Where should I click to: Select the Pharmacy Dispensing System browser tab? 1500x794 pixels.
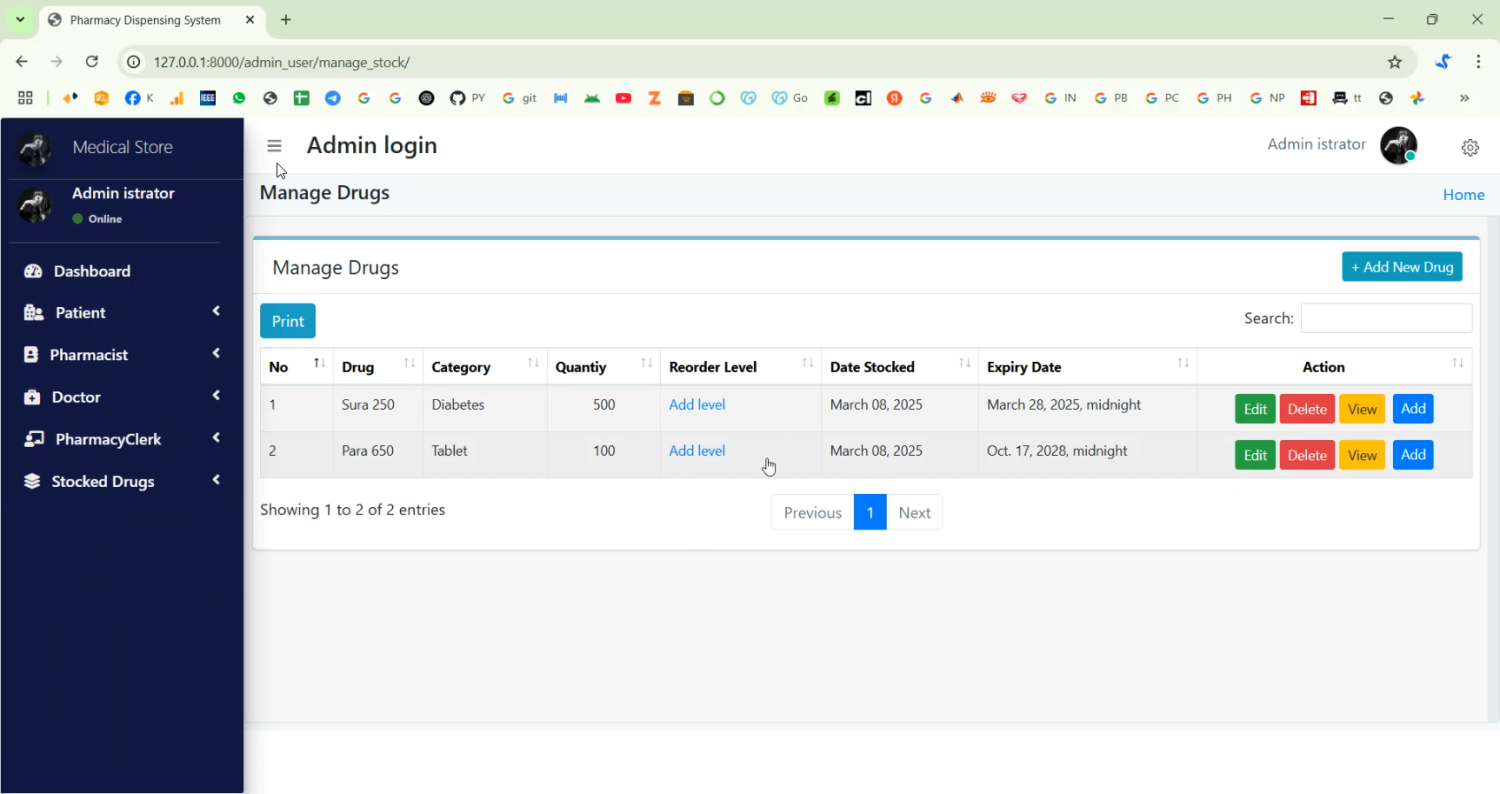[x=145, y=20]
